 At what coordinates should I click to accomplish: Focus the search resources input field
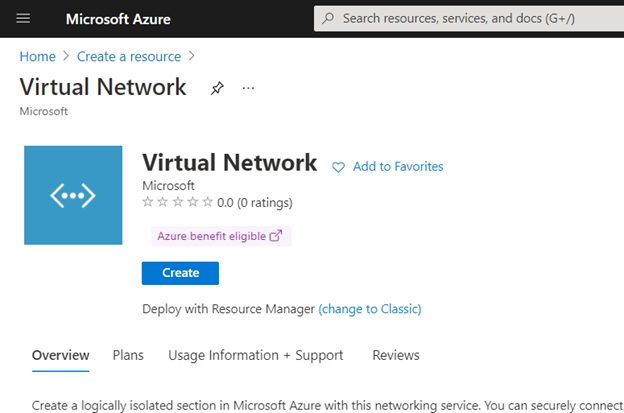(469, 18)
